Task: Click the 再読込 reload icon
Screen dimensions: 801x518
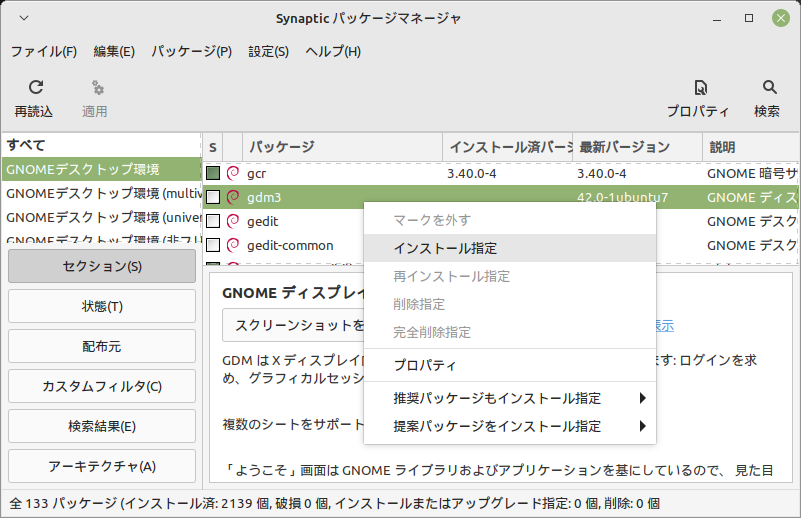Action: coord(36,87)
